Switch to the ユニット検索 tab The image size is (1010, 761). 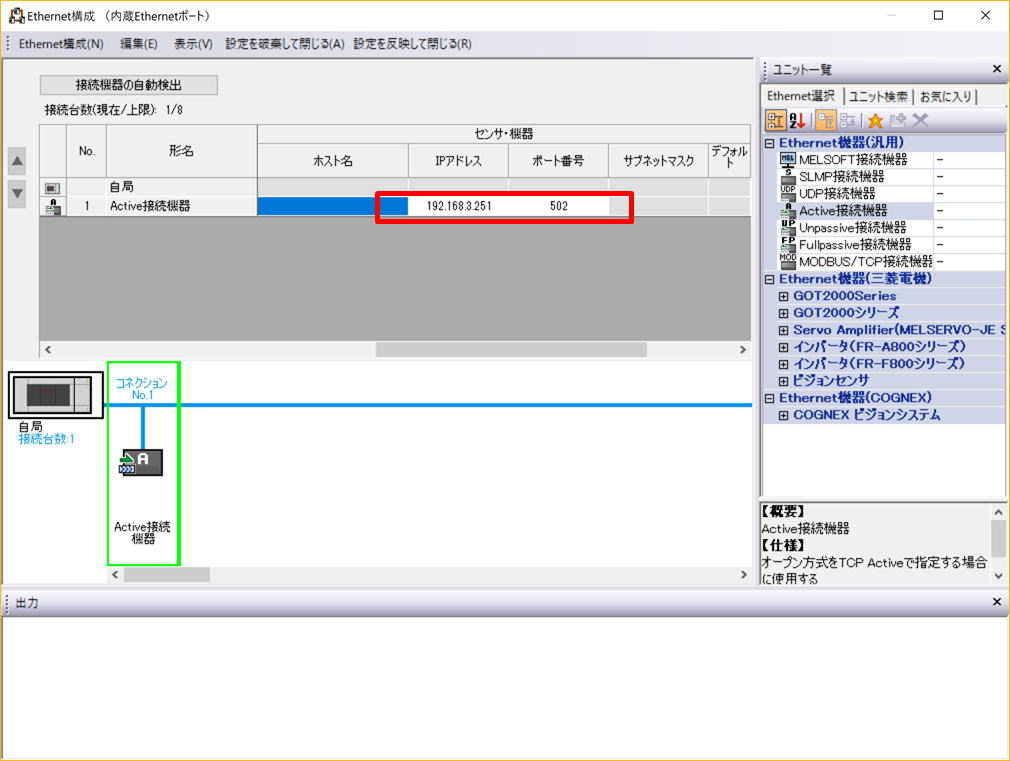[x=878, y=96]
